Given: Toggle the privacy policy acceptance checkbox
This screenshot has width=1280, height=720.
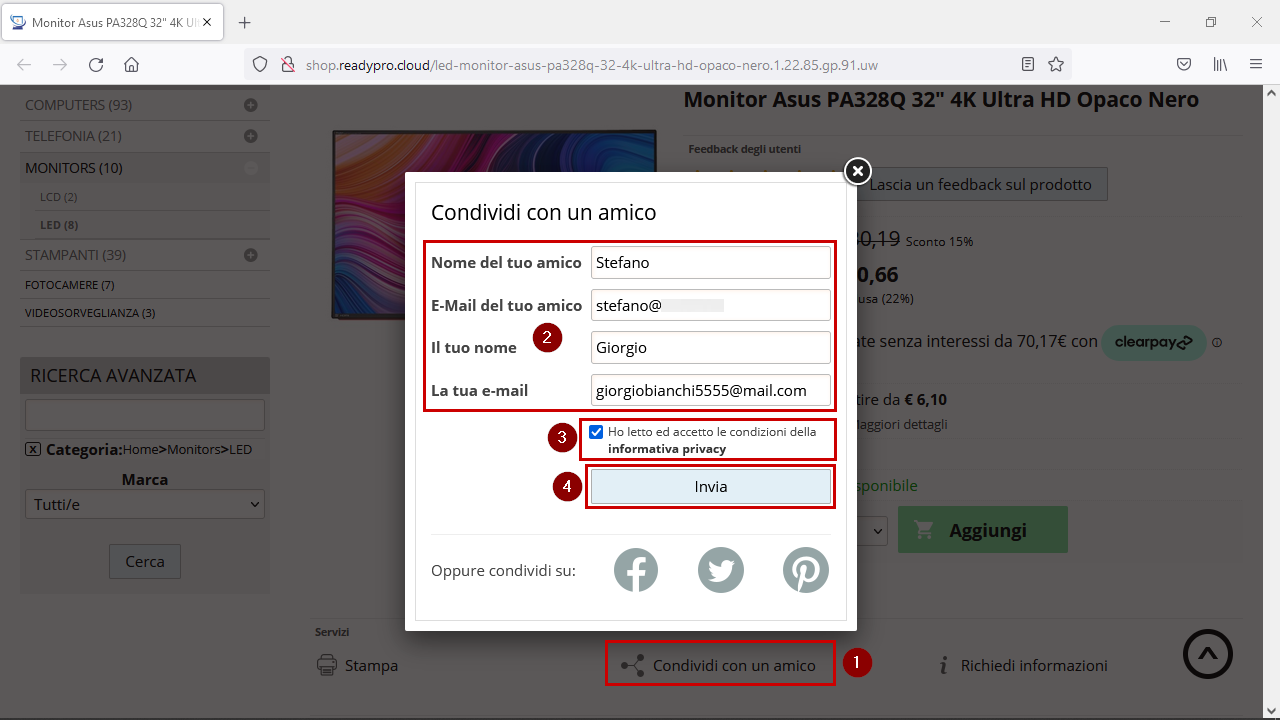Looking at the screenshot, I should (596, 432).
